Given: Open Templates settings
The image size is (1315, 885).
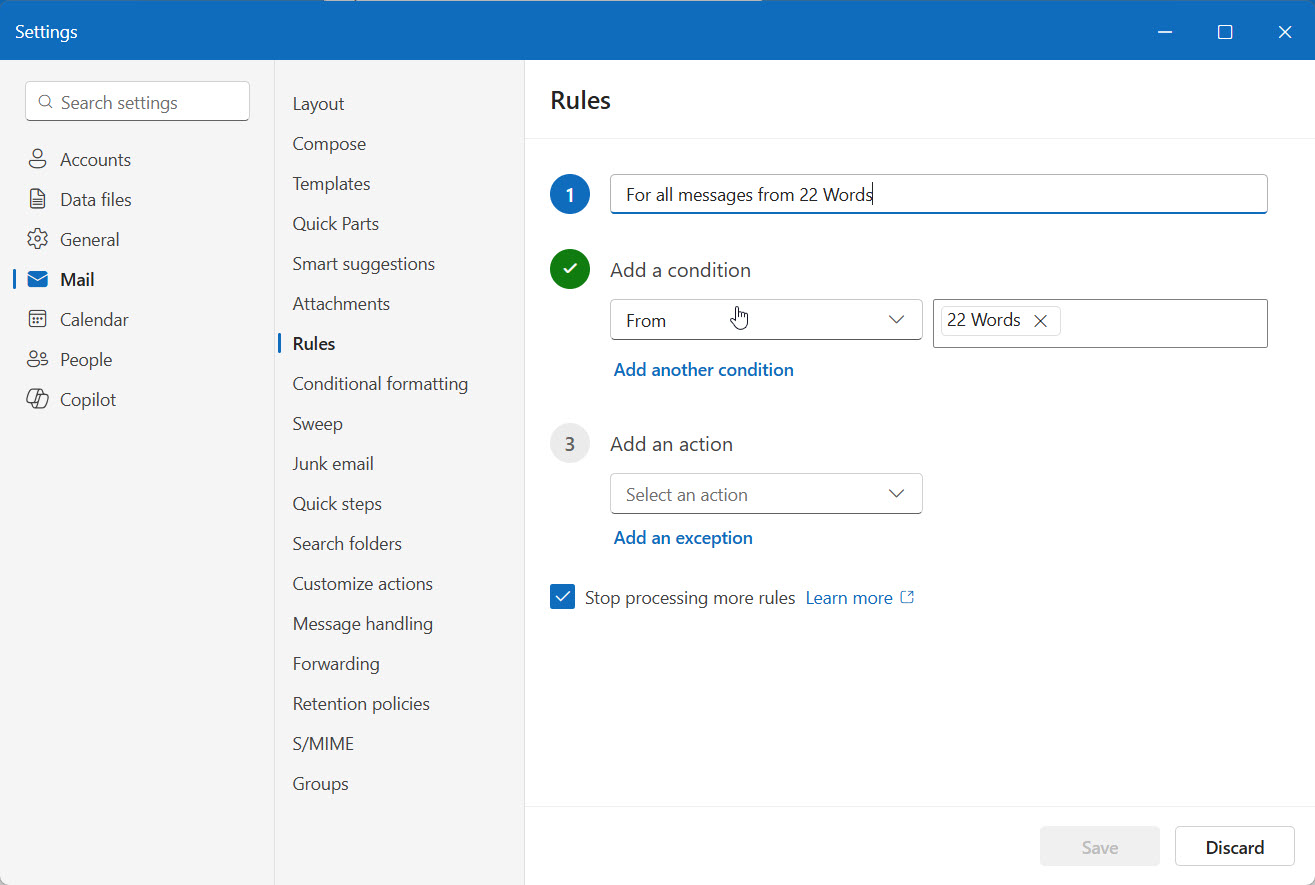Looking at the screenshot, I should (x=331, y=184).
